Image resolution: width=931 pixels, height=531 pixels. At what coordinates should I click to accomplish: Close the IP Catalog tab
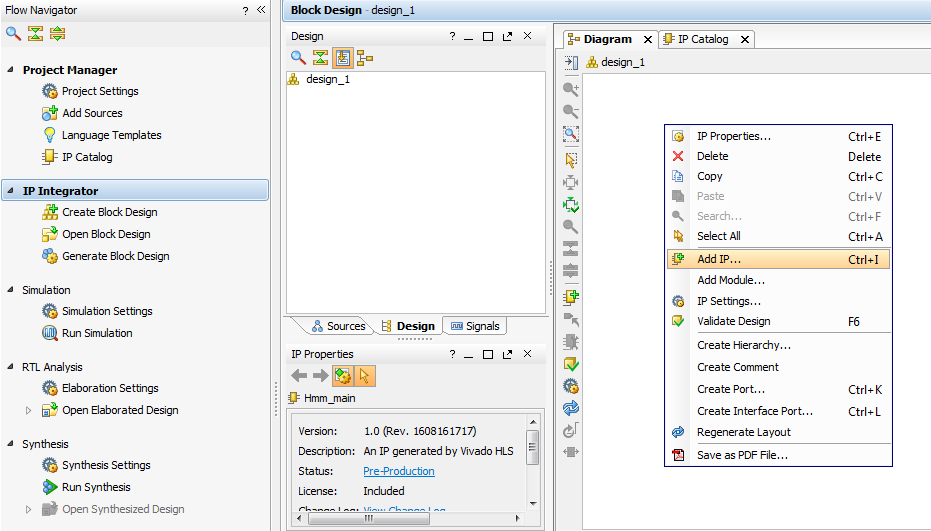[745, 40]
